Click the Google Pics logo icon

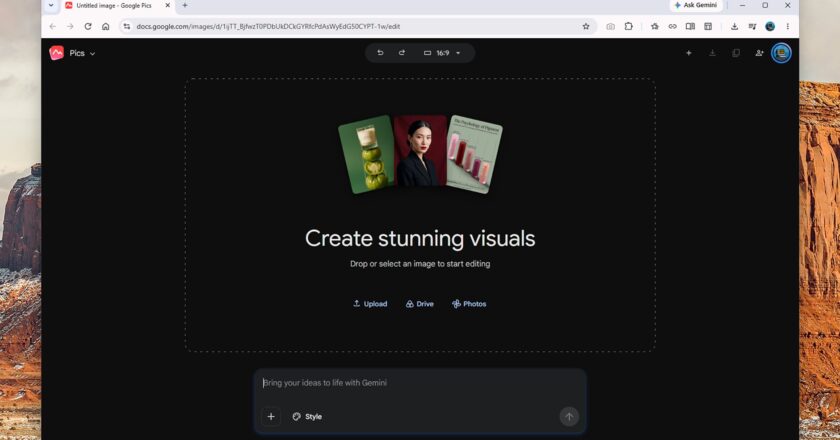[56, 53]
